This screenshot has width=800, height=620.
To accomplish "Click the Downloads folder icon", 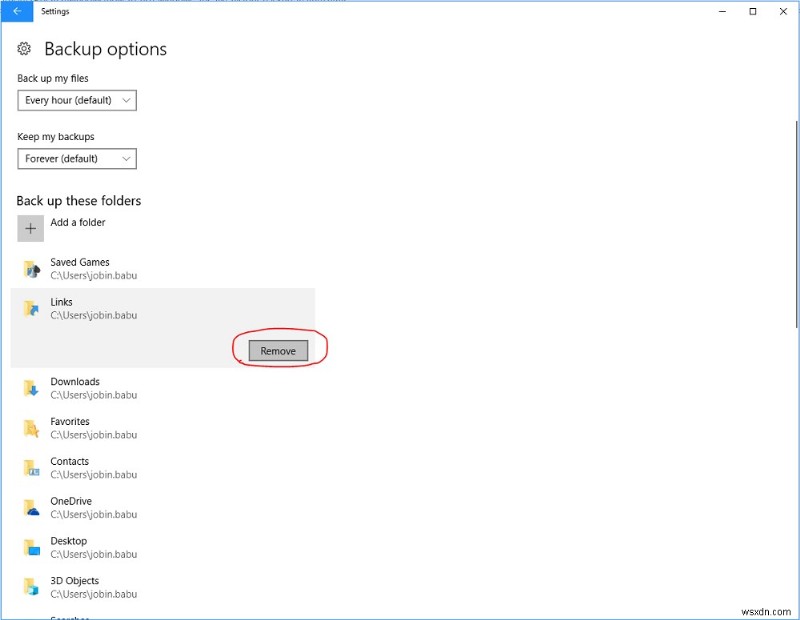I will [31, 388].
